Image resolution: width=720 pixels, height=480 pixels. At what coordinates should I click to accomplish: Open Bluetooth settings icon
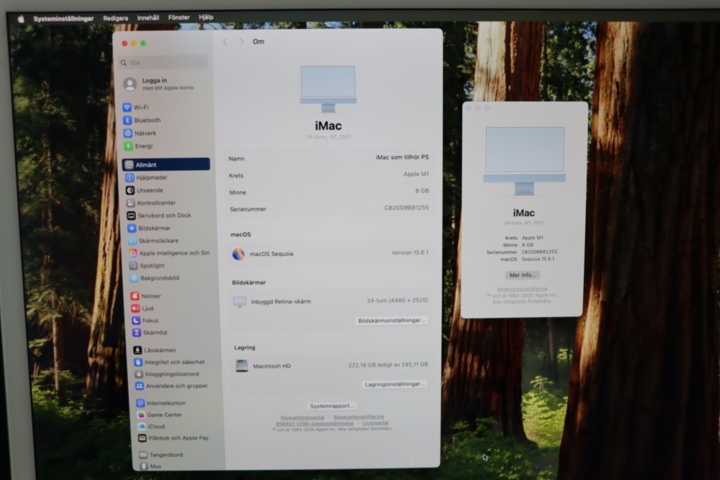128,120
